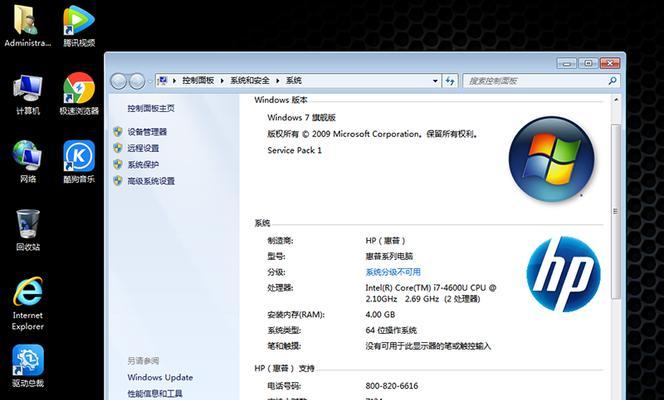The image size is (664, 400).
Task: Click the back navigation arrow button
Action: (119, 81)
